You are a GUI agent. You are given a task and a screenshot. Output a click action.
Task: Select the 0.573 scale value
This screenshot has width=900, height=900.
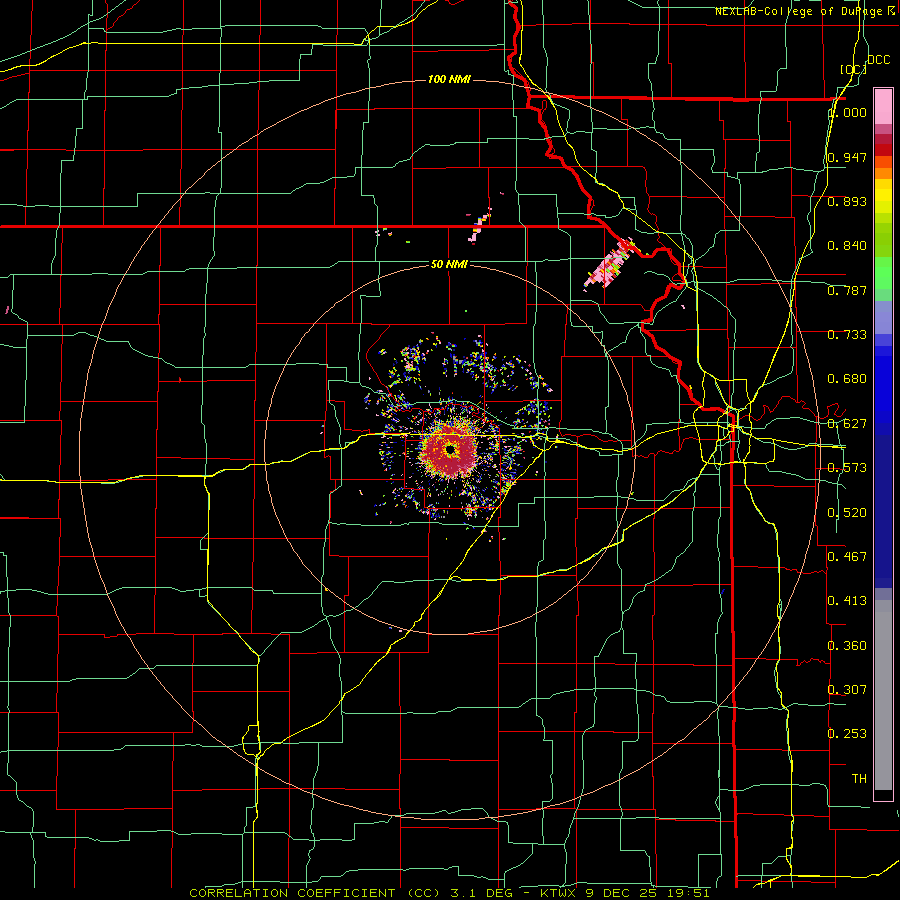847,468
